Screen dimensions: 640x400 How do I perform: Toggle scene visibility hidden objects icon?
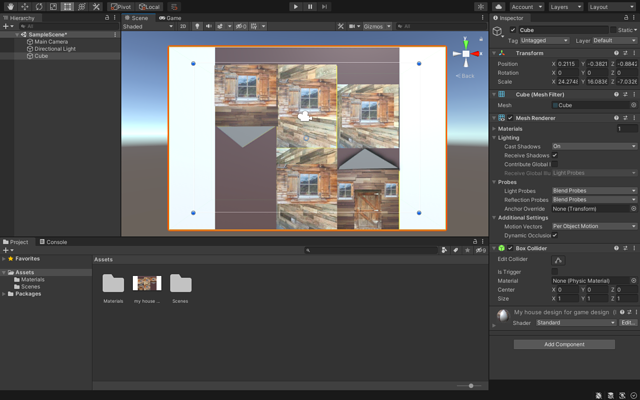pyautogui.click(x=241, y=26)
